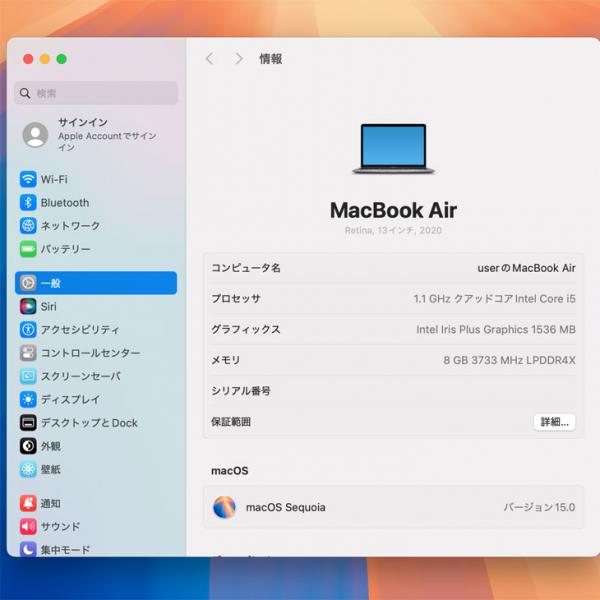Open スクリーンセーバ settings icon
The width and height of the screenshot is (600, 600).
point(28,376)
